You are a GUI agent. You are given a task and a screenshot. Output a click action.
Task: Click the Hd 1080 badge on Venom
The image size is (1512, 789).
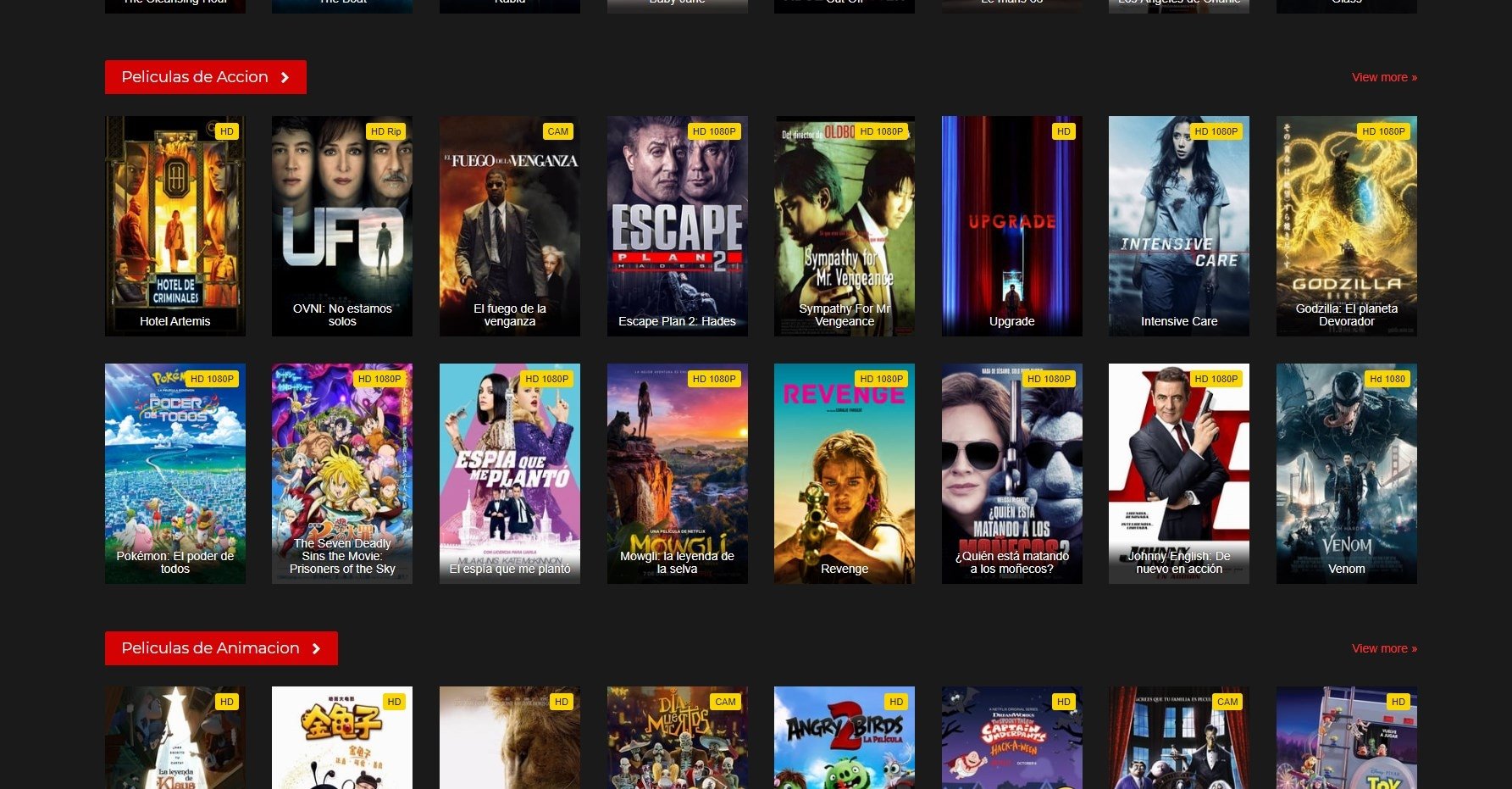tap(1387, 379)
